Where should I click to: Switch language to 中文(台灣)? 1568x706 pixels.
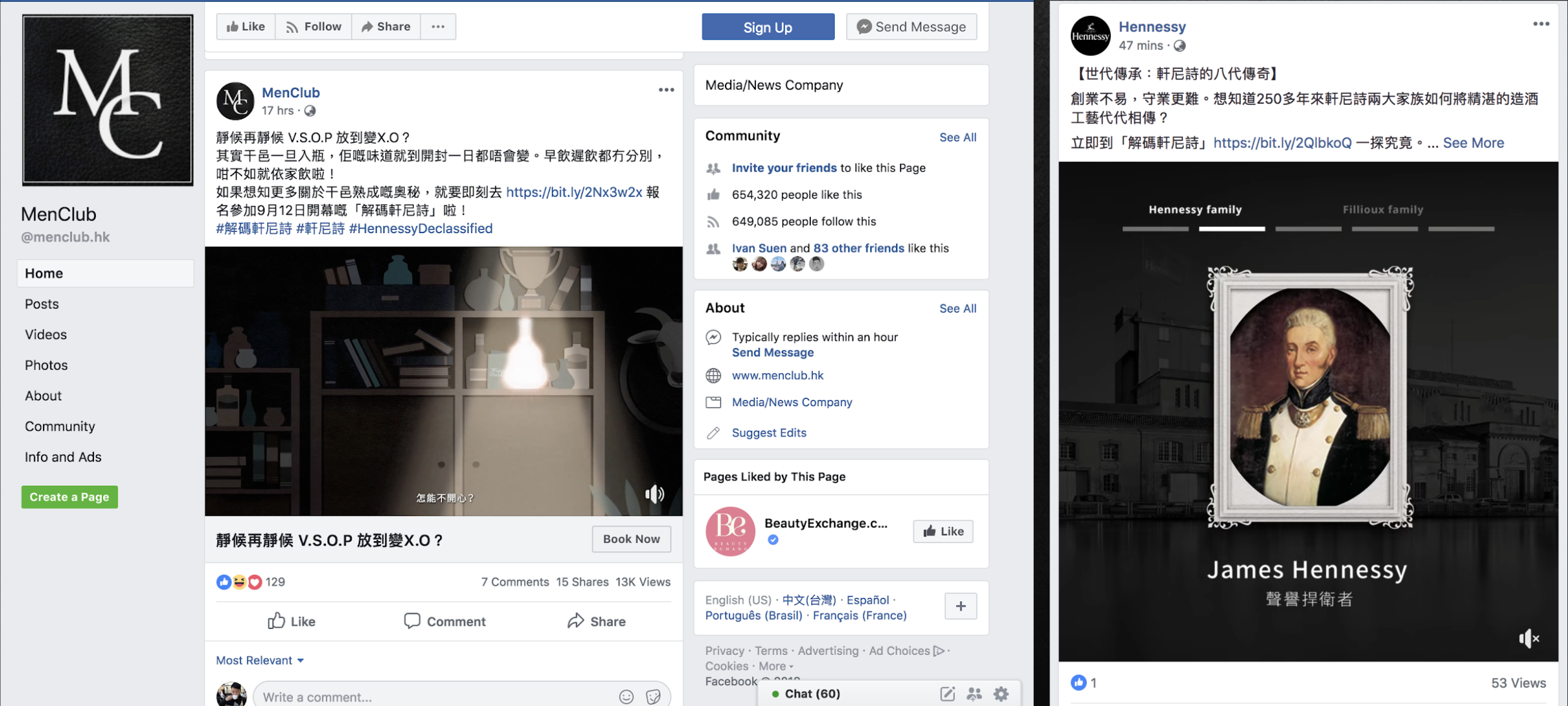[x=809, y=600]
